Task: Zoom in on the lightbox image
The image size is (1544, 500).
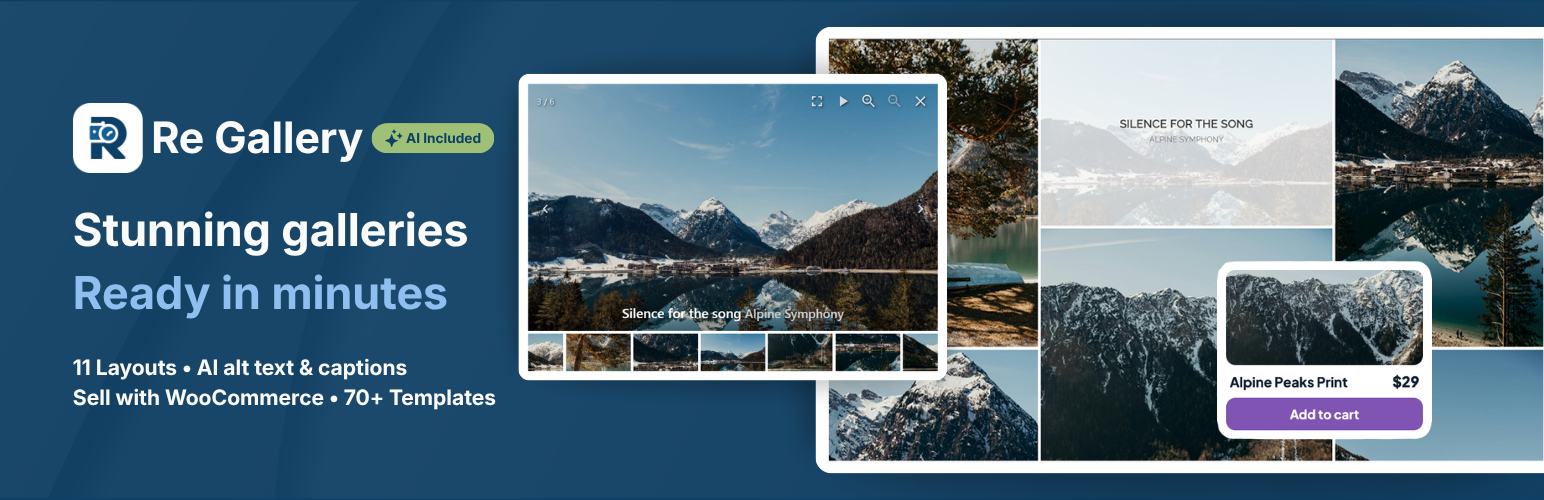Action: tap(868, 101)
